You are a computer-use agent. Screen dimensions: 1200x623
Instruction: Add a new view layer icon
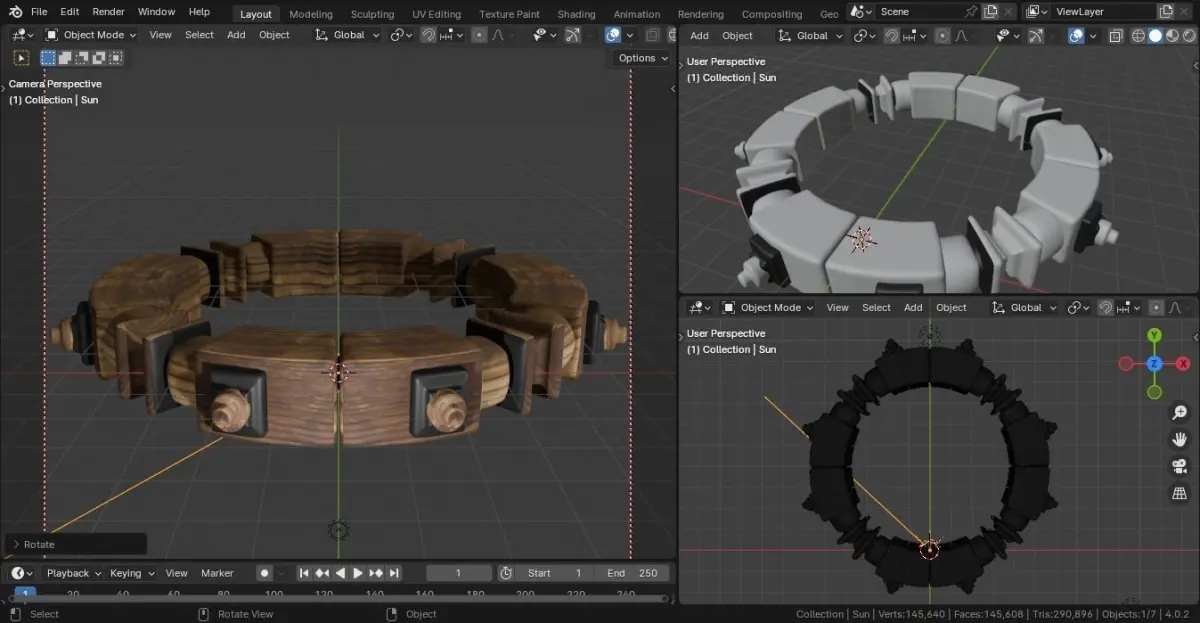pyautogui.click(x=1165, y=11)
